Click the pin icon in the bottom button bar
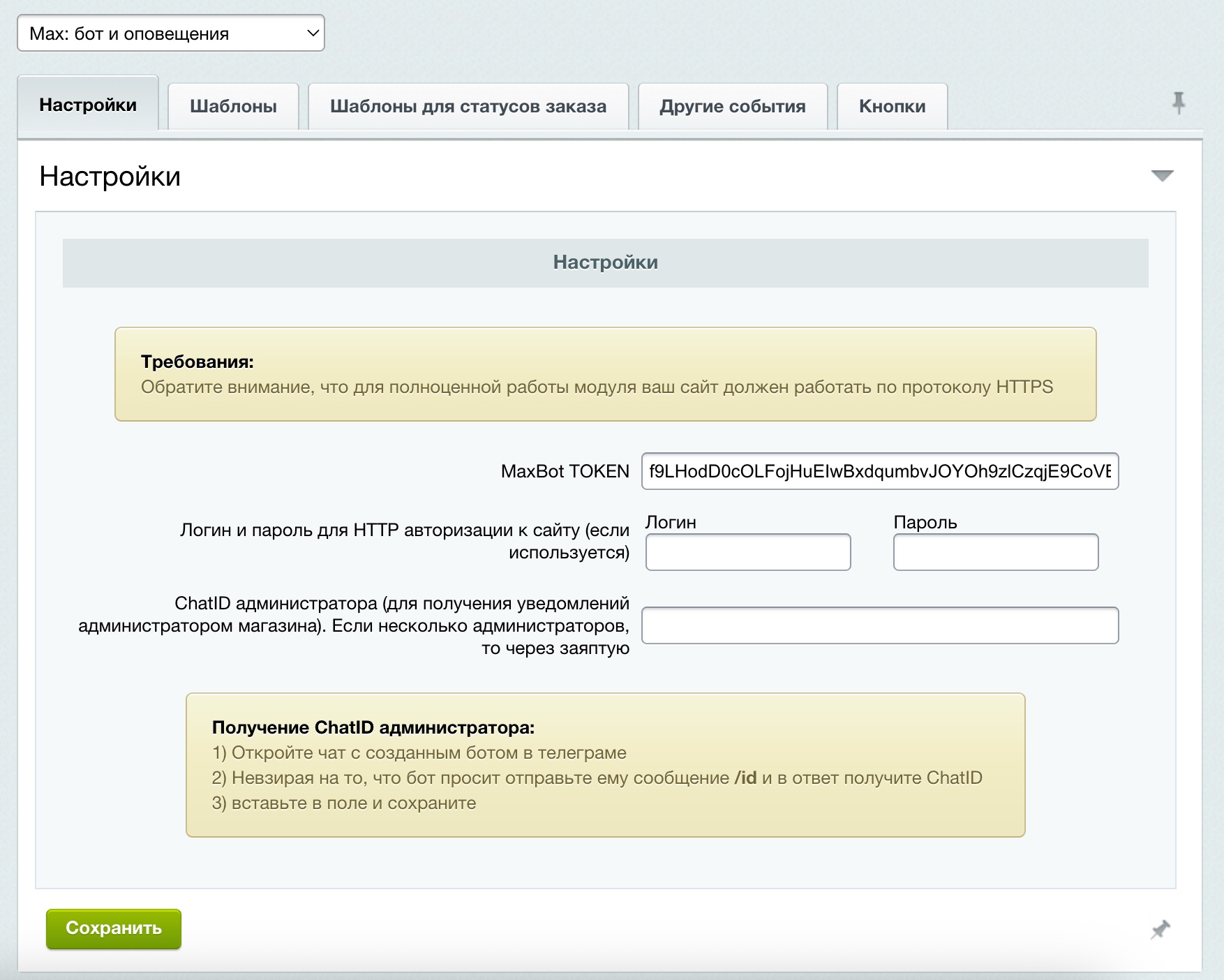1224x980 pixels. (x=1160, y=929)
